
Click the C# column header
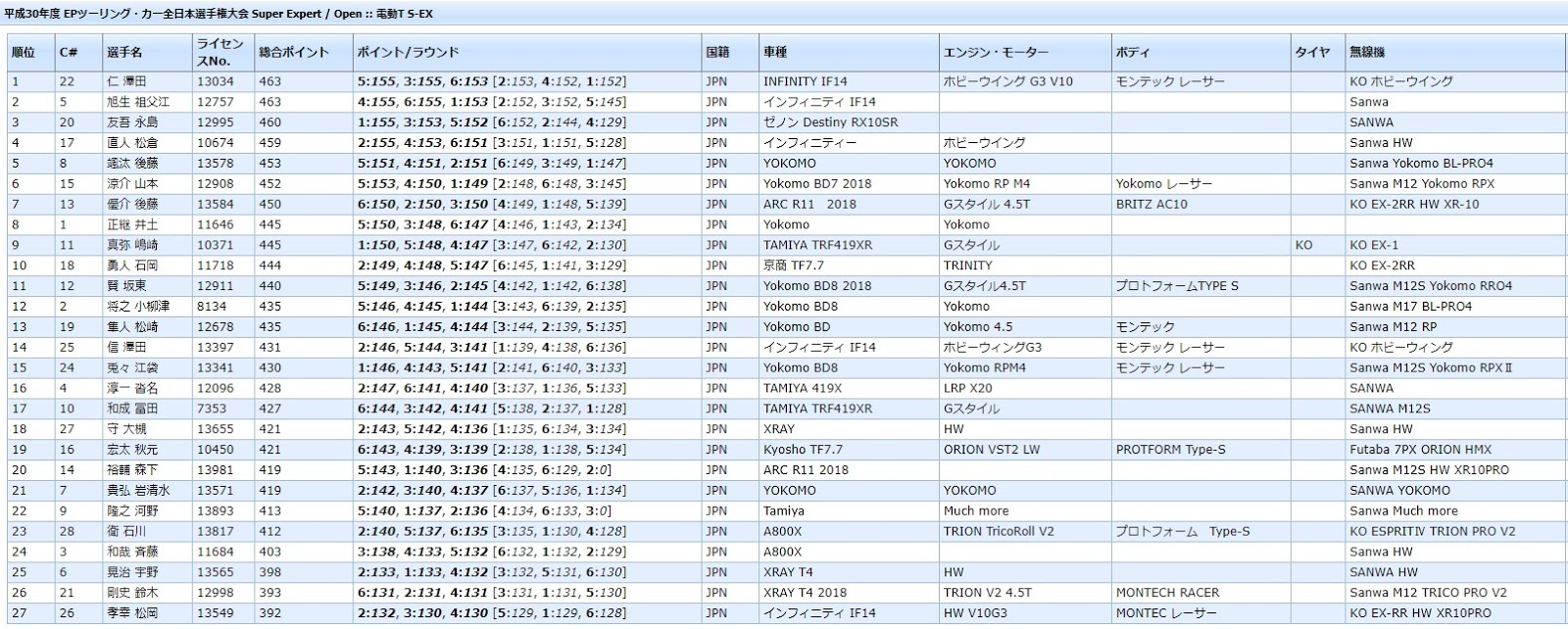point(78,53)
